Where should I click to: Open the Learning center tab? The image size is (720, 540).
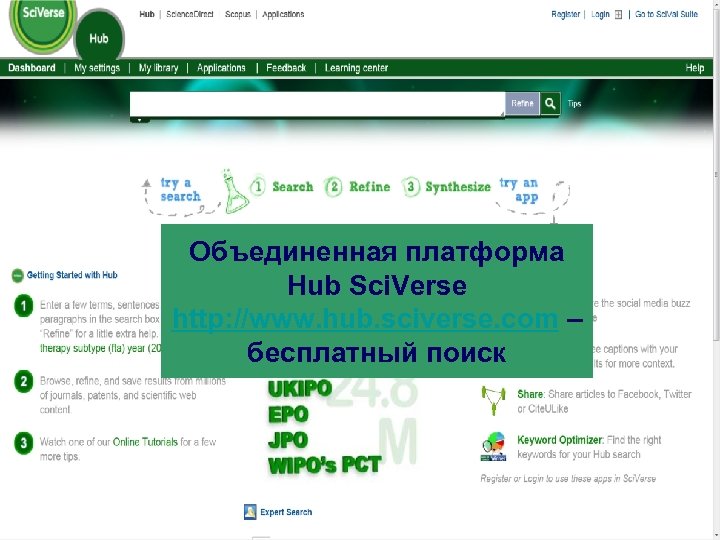pos(356,68)
